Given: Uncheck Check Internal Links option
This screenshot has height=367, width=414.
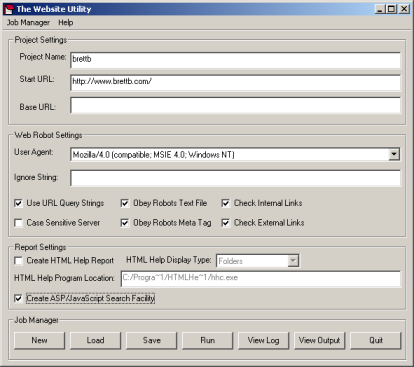Looking at the screenshot, I should tap(226, 203).
